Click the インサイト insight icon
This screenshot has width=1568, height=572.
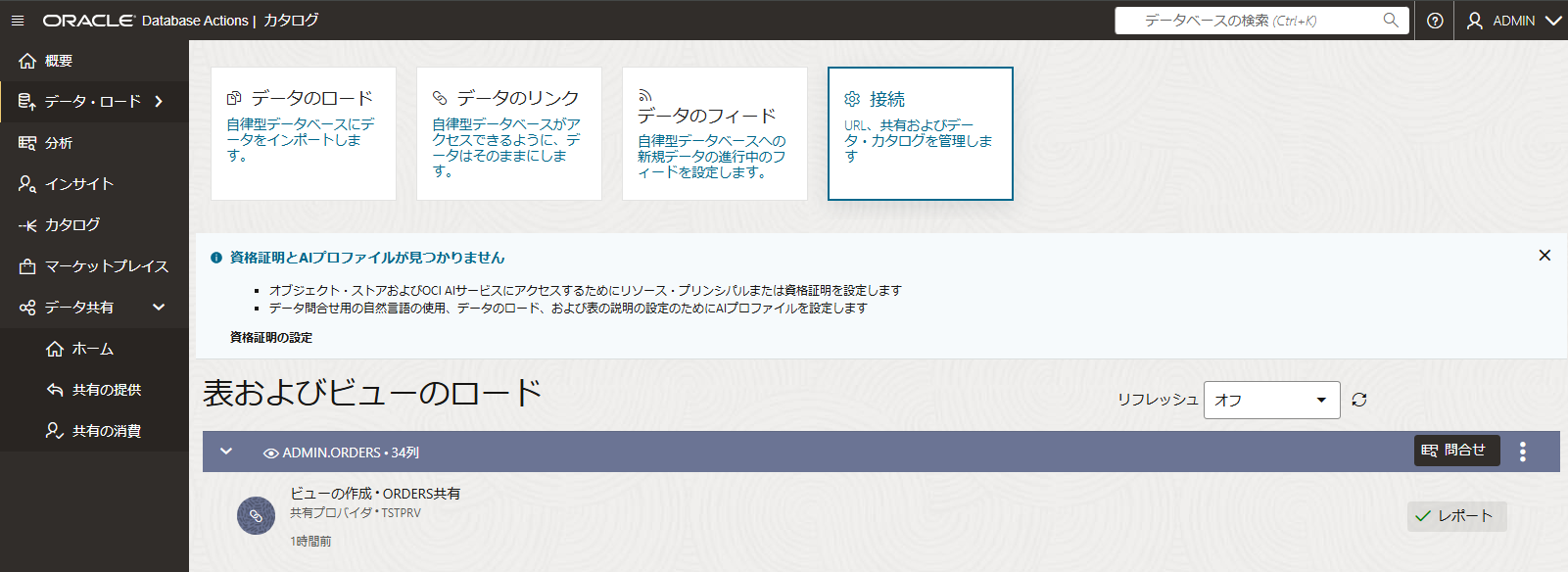[x=27, y=184]
